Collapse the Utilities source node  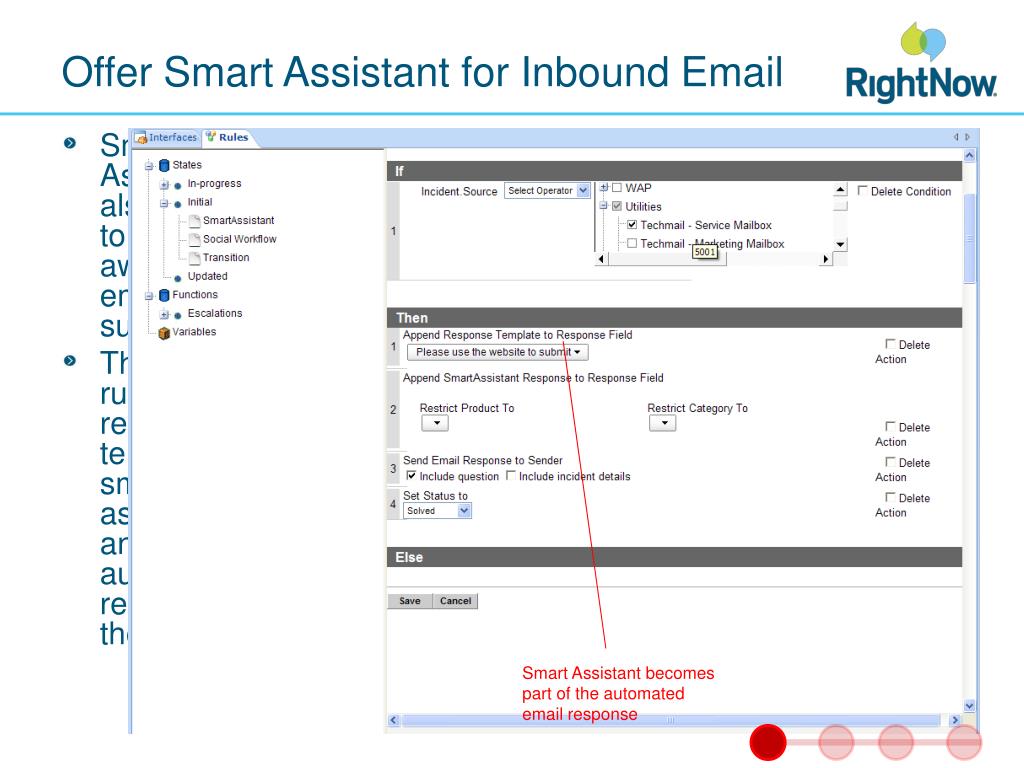tap(604, 206)
